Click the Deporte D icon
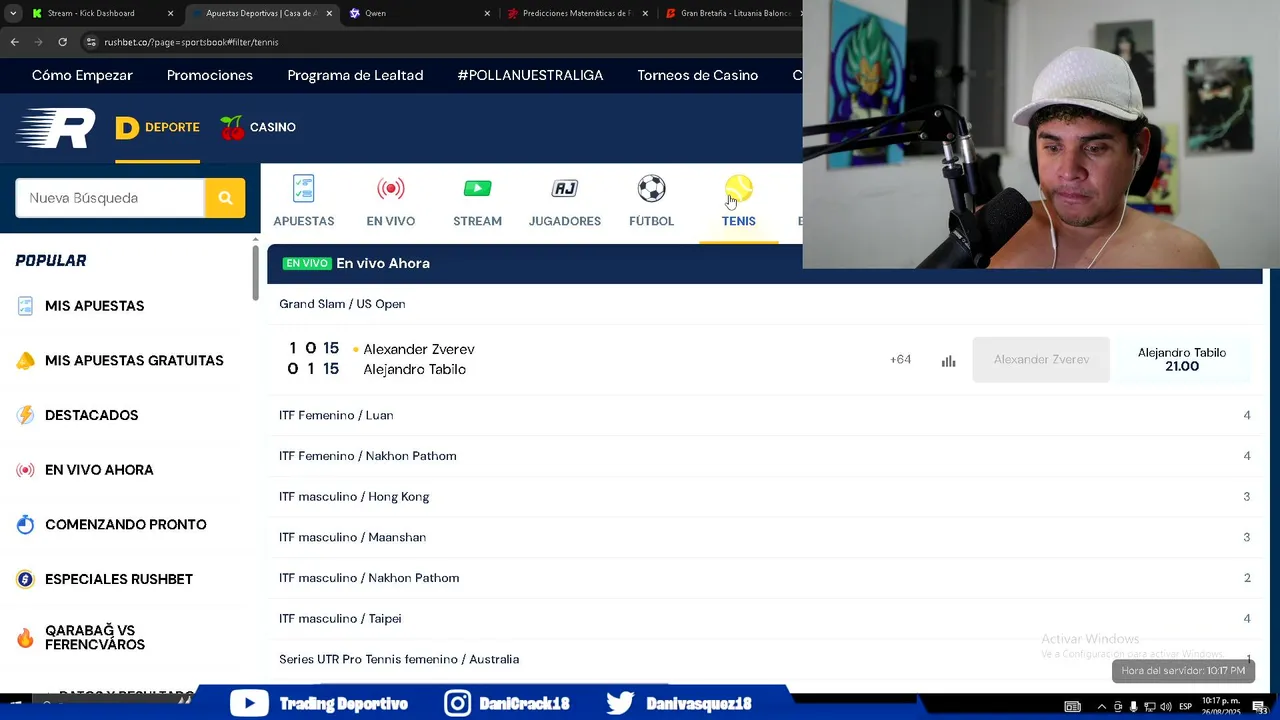 click(x=127, y=128)
